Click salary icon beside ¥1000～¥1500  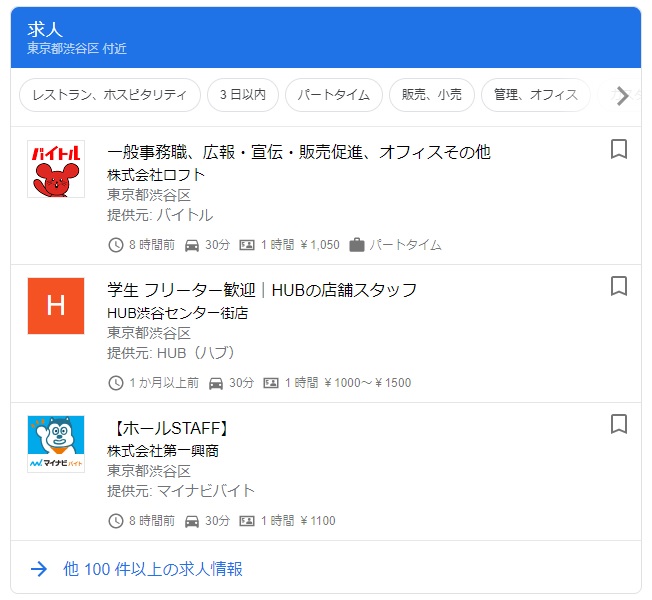[271, 383]
